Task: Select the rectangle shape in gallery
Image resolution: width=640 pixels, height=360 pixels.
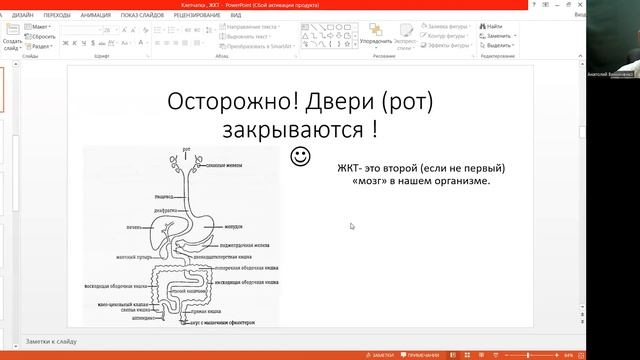Action: pyautogui.click(x=330, y=27)
